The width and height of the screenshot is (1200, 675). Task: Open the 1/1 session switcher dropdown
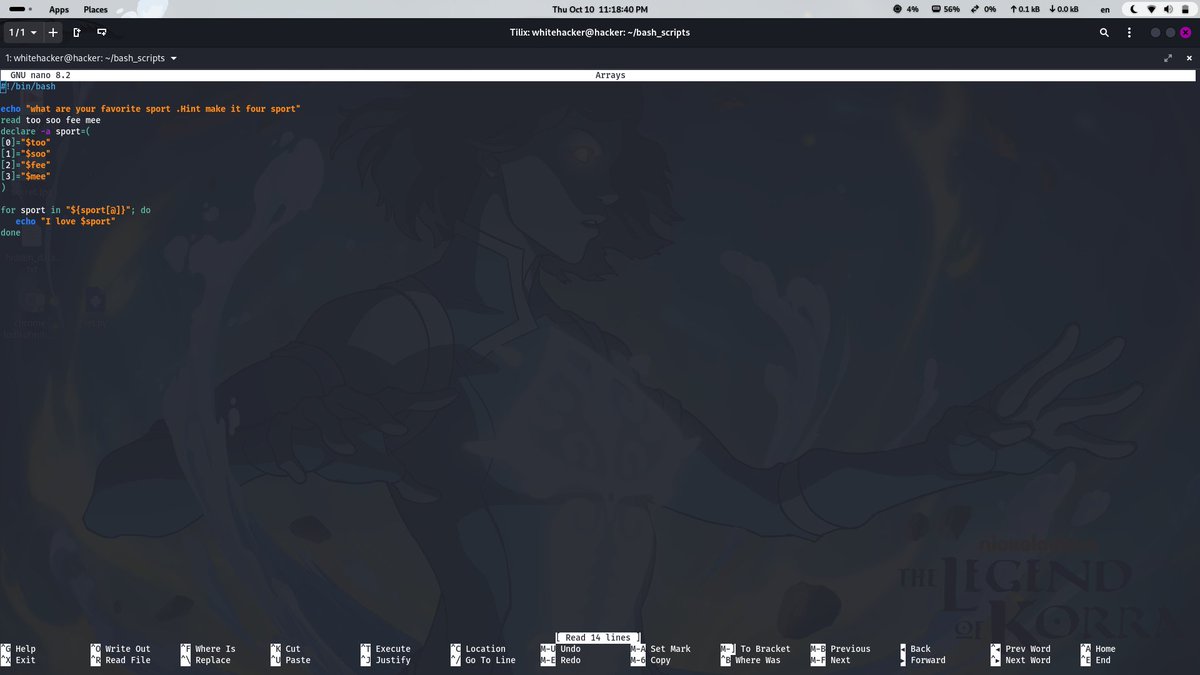coord(23,32)
